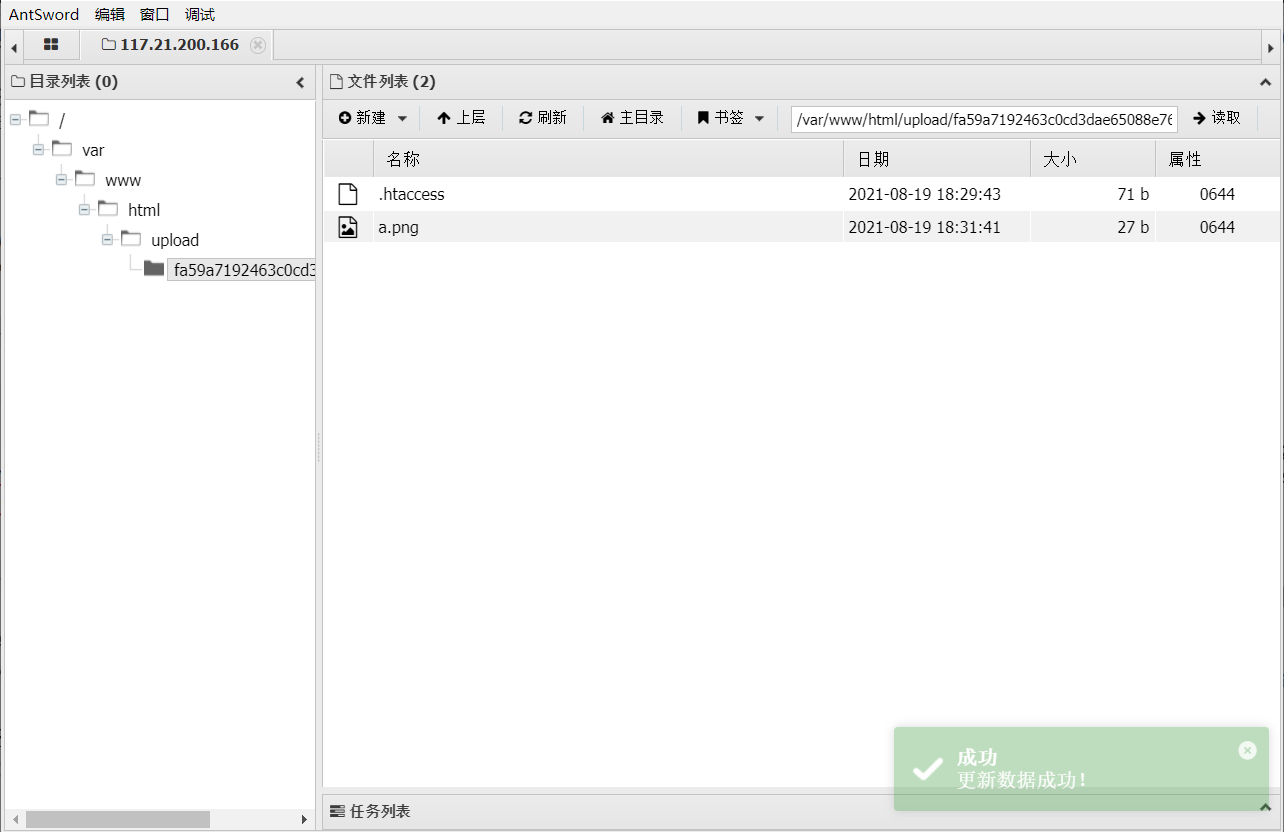Select the a.png file name

[x=399, y=227]
